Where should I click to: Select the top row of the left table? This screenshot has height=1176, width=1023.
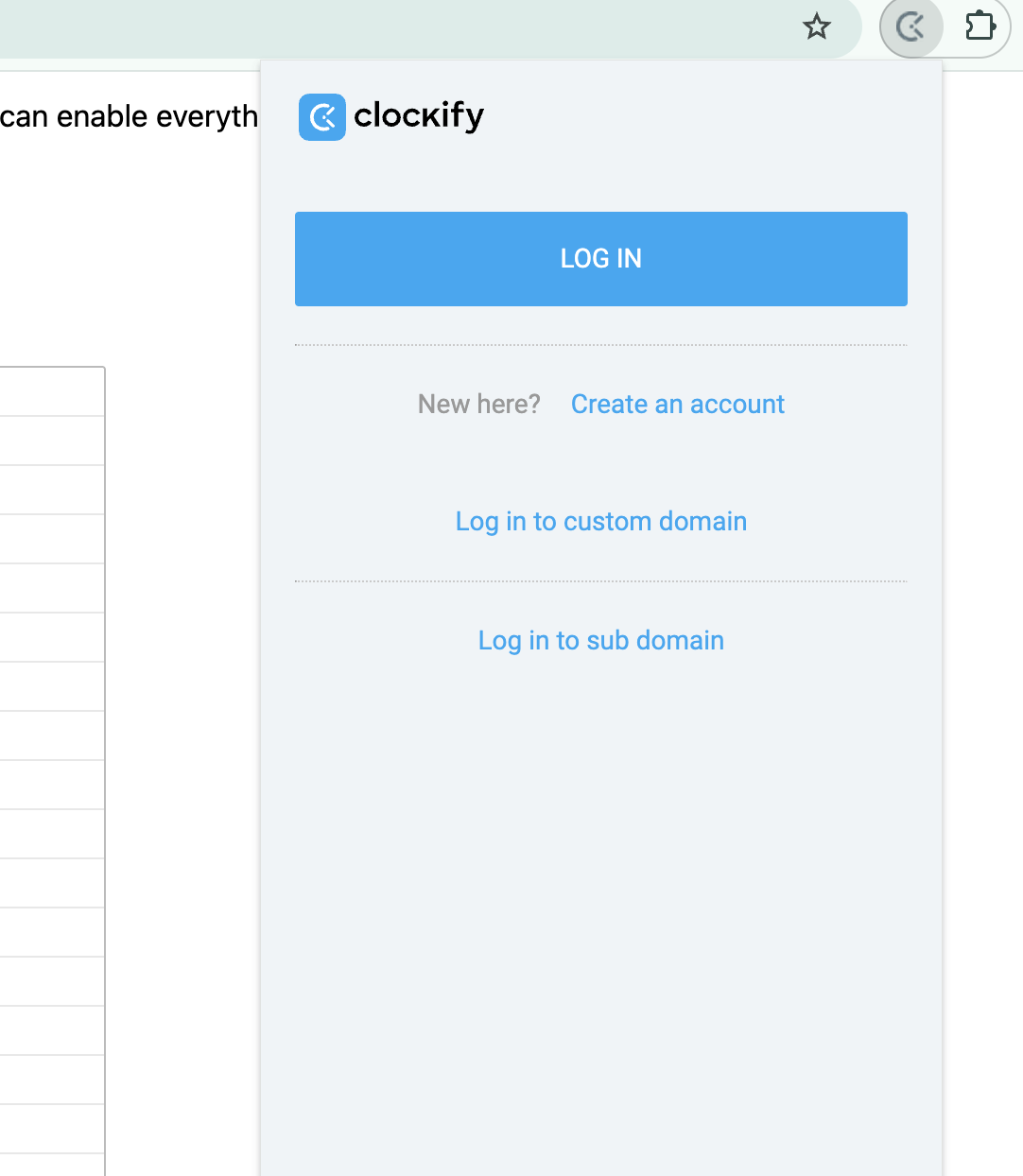52,391
